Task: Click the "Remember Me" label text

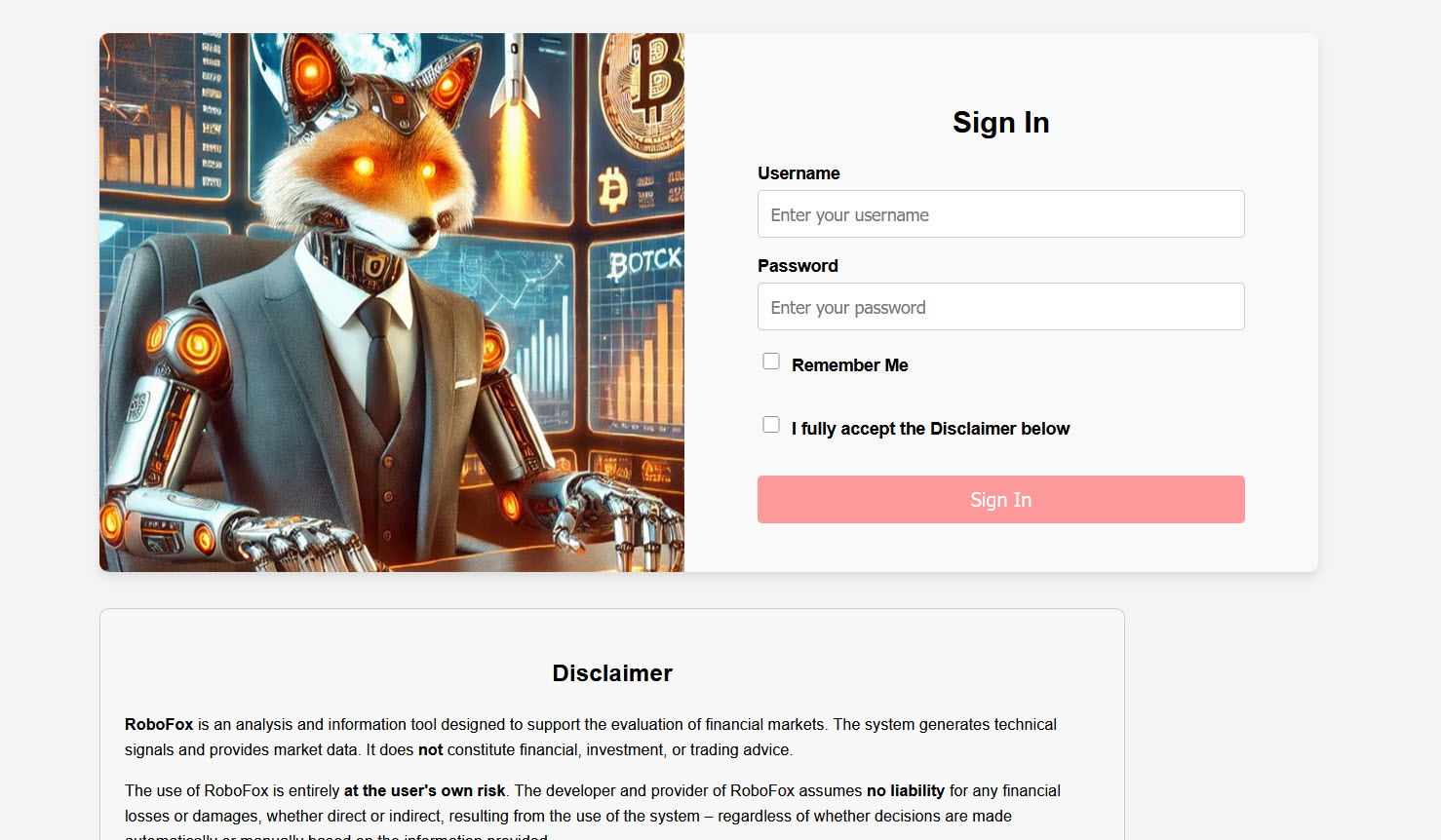Action: click(850, 365)
